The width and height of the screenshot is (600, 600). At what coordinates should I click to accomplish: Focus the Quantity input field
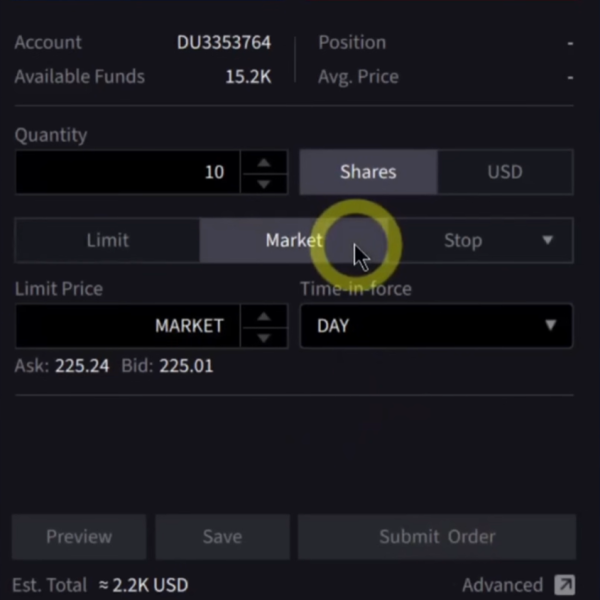coord(127,172)
